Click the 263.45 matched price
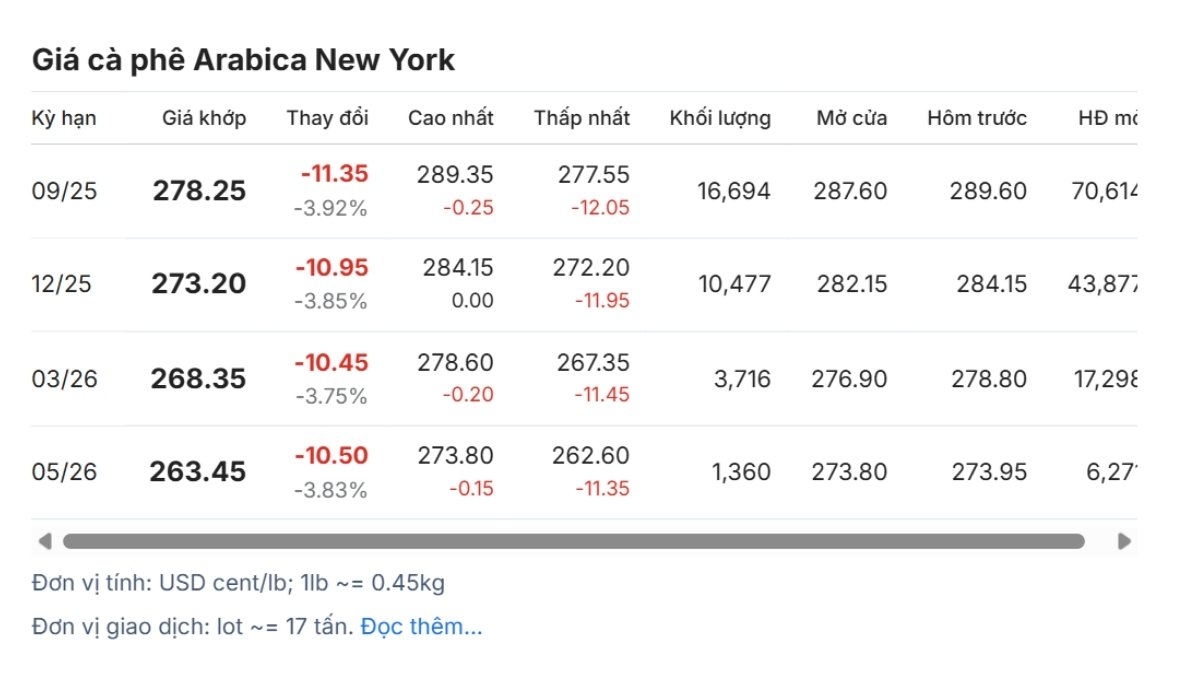The height and width of the screenshot is (675, 1200). 198,471
